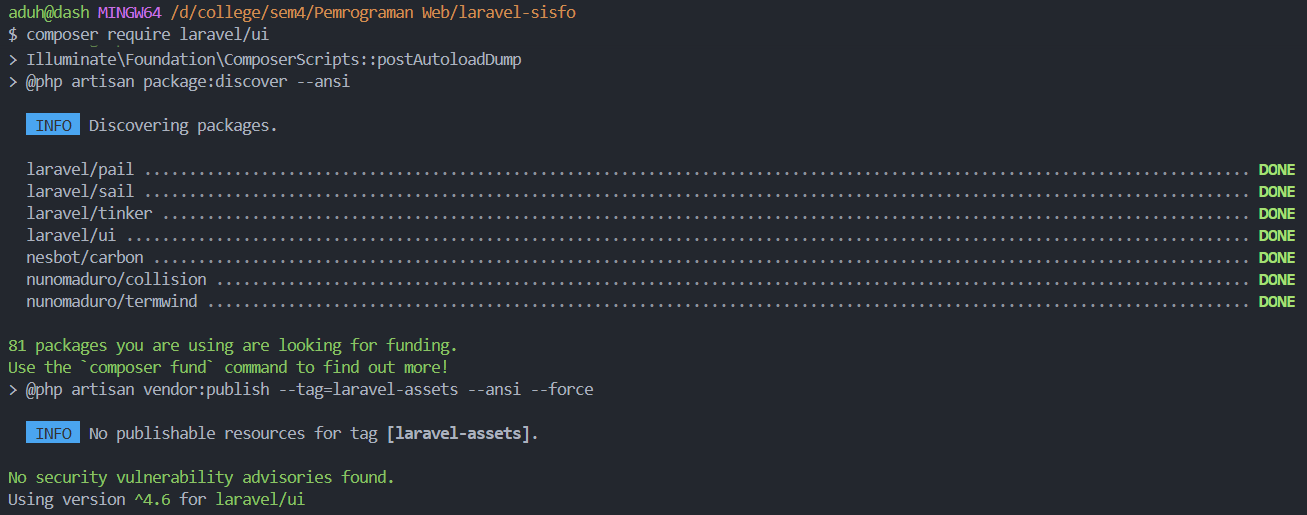
Task: Click the 'composer require laravel/ui' command line
Action: pyautogui.click(x=147, y=35)
